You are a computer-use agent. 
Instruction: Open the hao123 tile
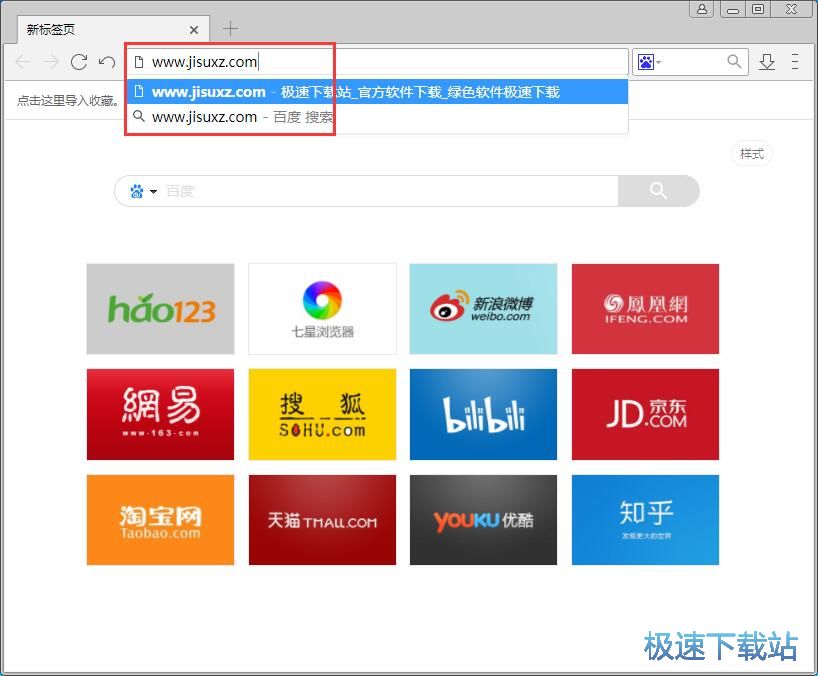point(161,309)
